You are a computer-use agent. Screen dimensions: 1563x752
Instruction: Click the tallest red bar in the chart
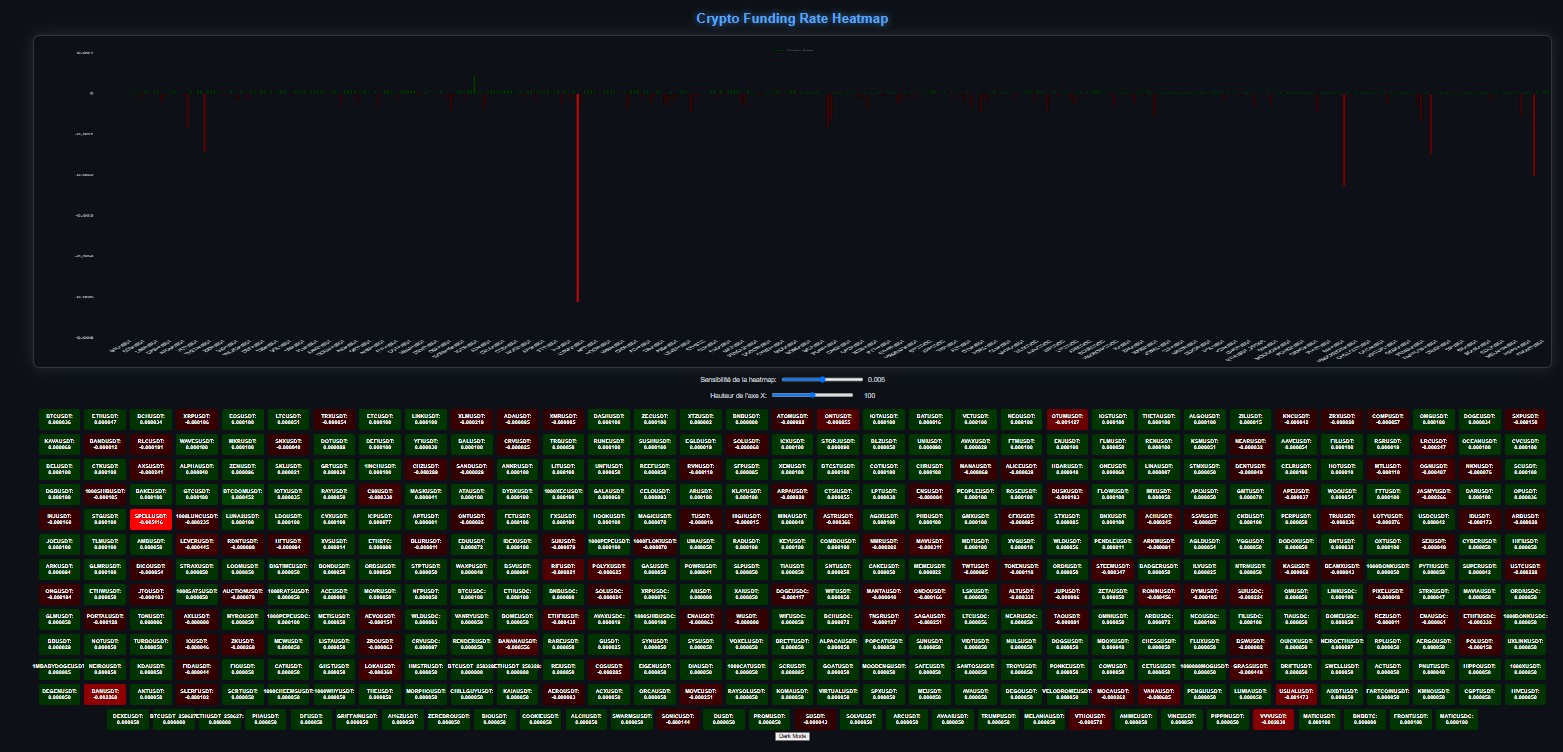point(577,197)
